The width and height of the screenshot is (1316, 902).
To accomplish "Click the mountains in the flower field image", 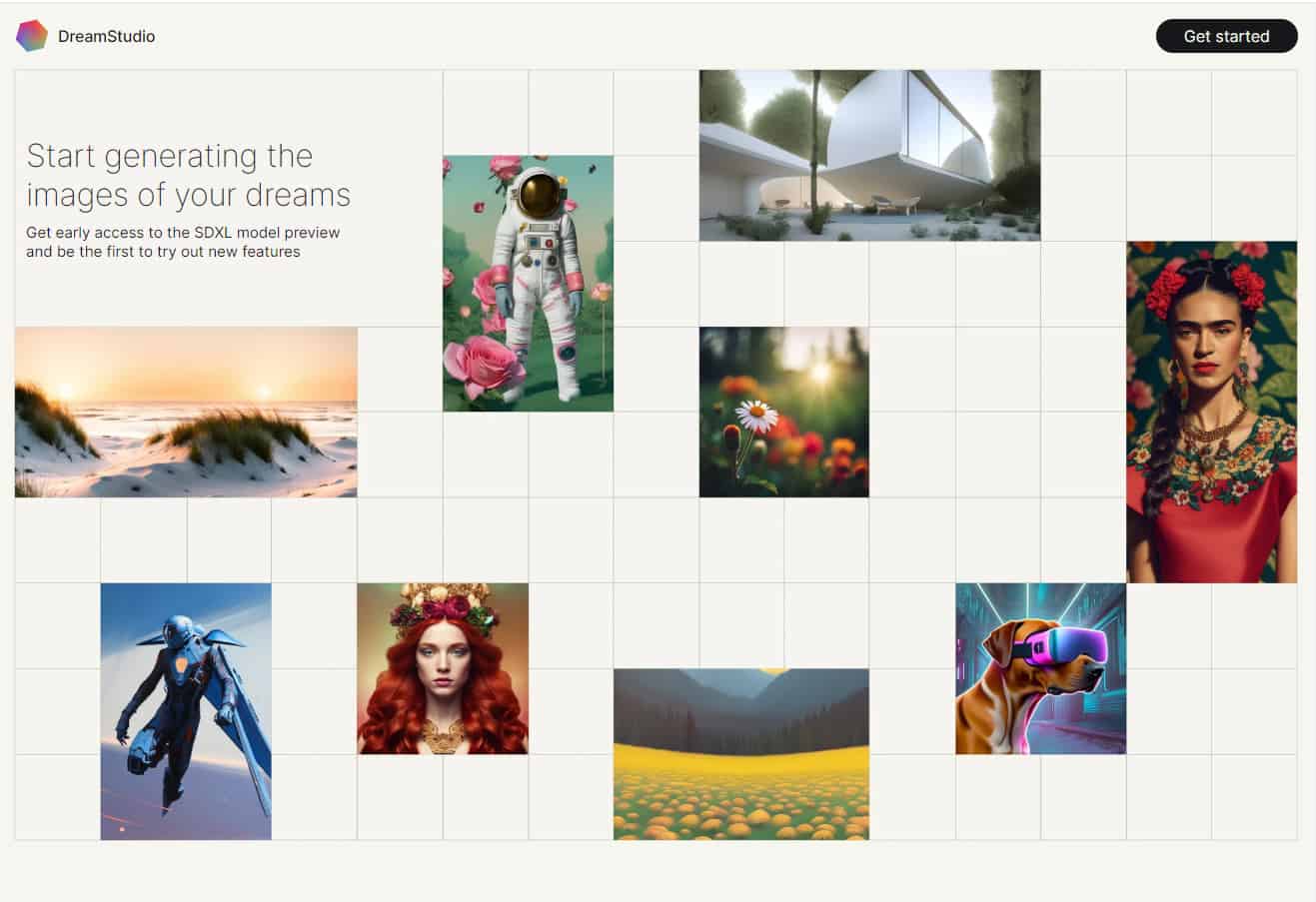I will pos(741,699).
